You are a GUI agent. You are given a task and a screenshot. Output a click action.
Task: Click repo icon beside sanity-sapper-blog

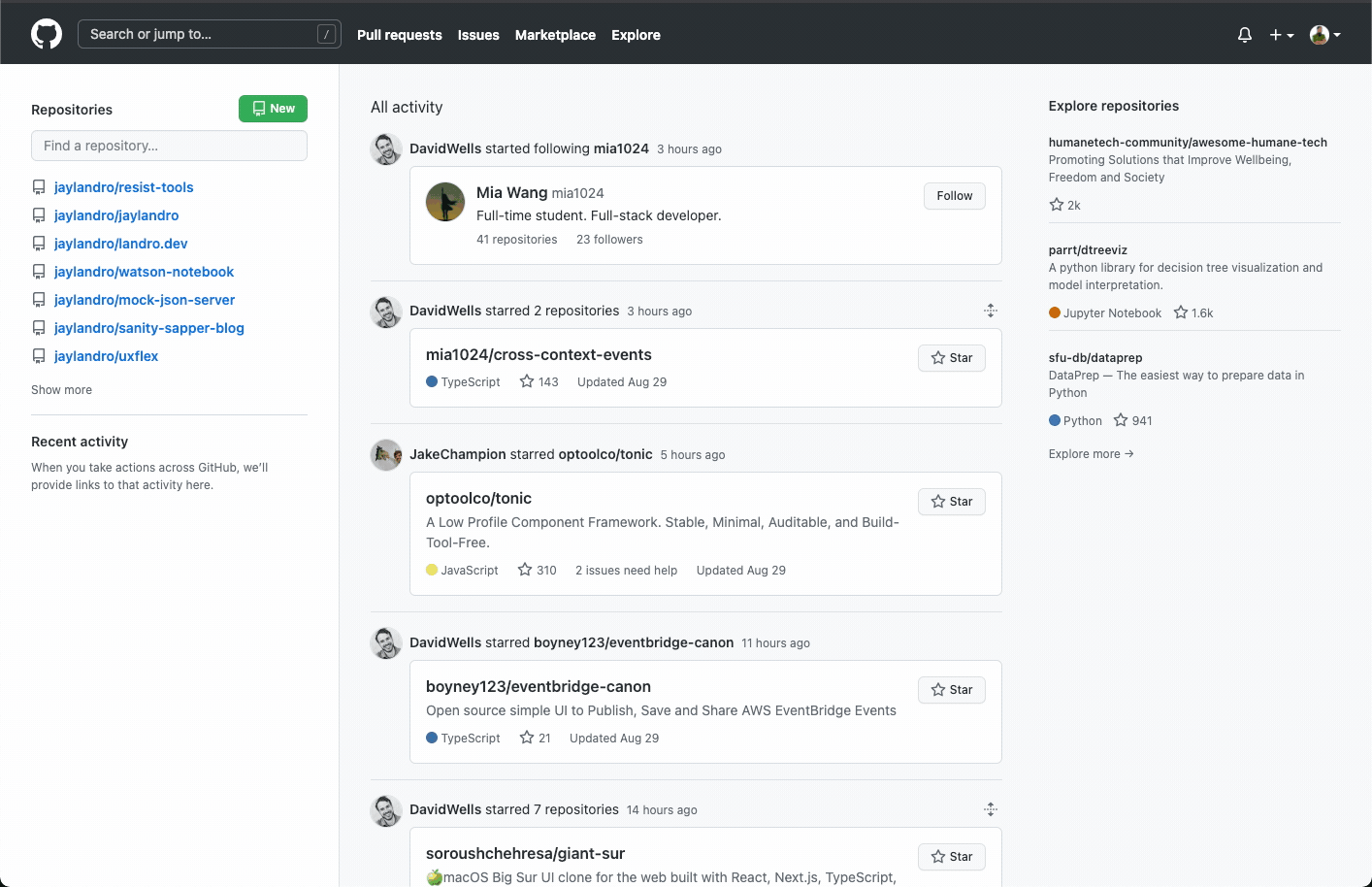pos(39,328)
